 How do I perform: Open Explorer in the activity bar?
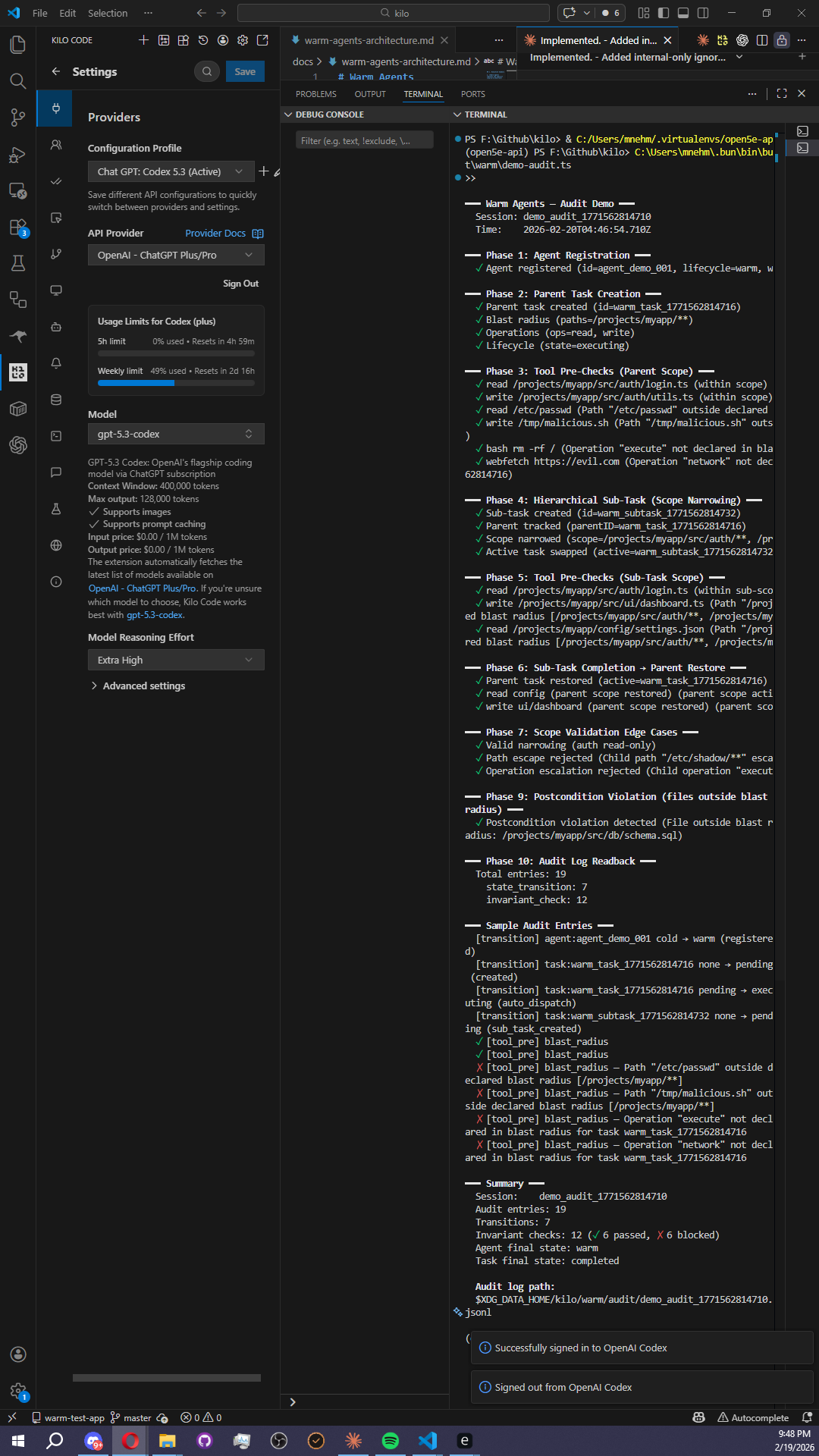pyautogui.click(x=18, y=45)
